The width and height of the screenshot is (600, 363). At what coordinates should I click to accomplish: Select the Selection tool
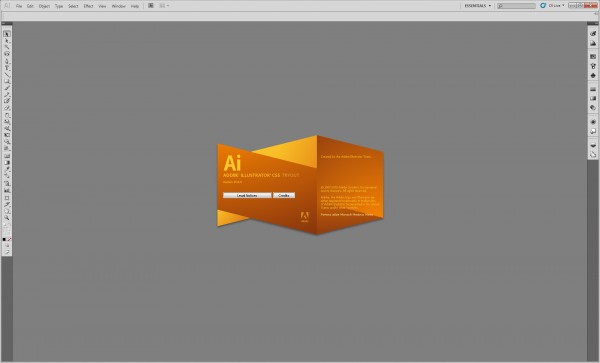(x=7, y=34)
